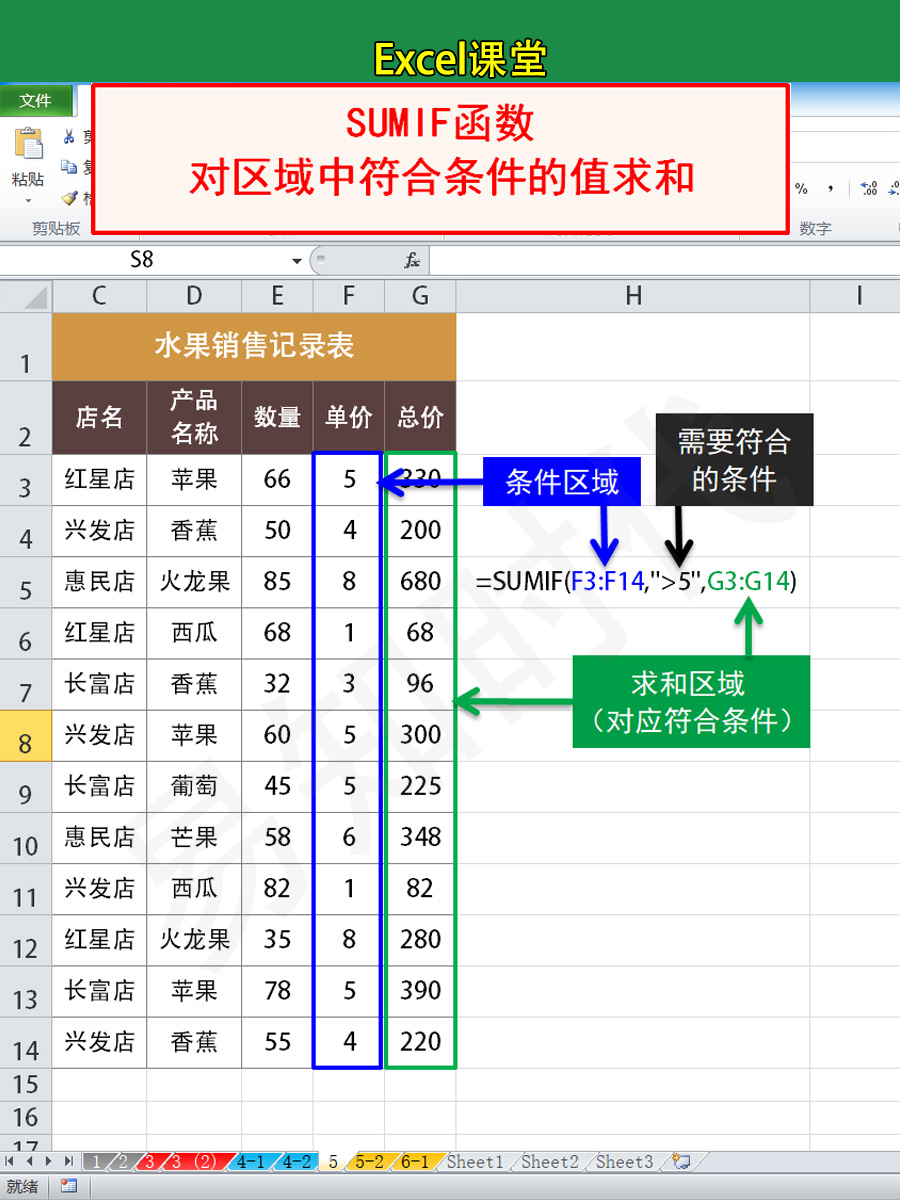Open the Paste options dropdown arrow
900x1200 pixels.
tap(28, 201)
